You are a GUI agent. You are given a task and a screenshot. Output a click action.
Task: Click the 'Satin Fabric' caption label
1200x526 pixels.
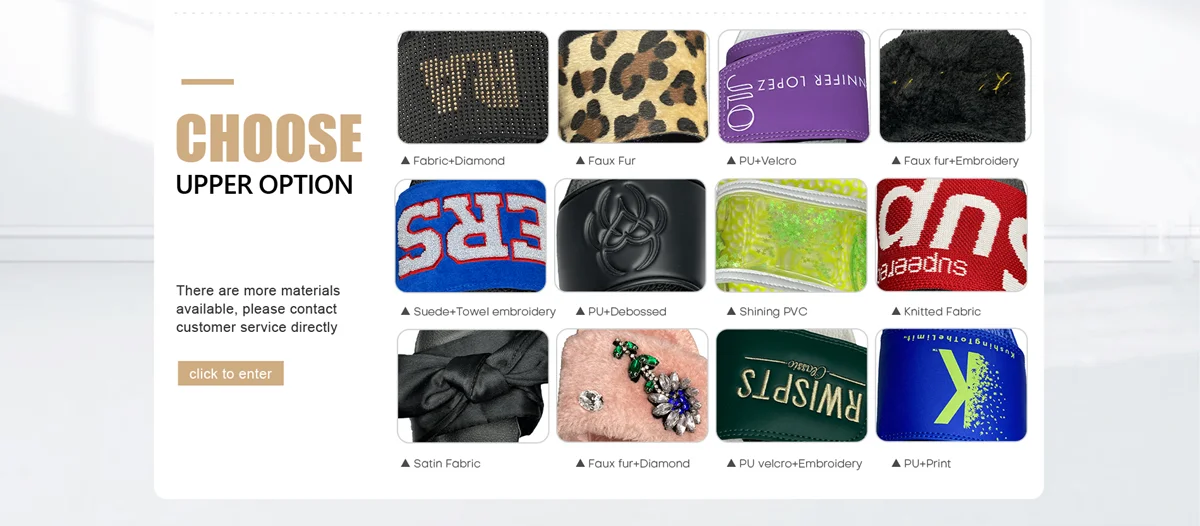pos(447,464)
